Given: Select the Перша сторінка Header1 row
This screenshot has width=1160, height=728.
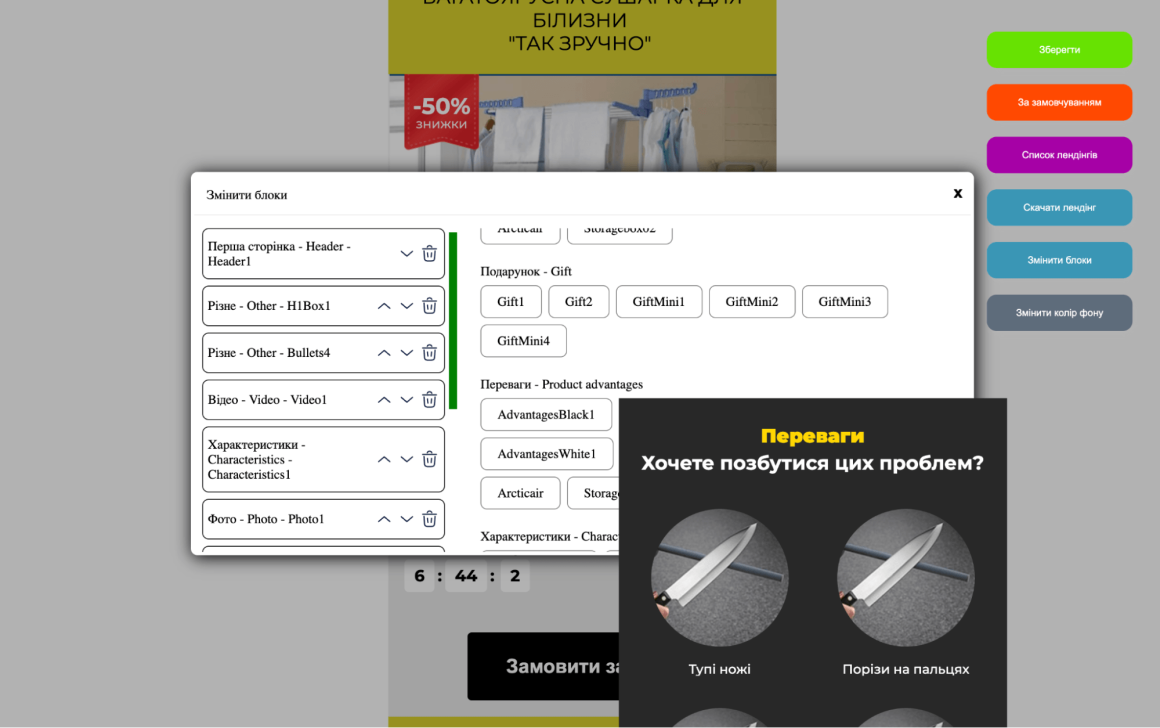Looking at the screenshot, I should tap(323, 254).
